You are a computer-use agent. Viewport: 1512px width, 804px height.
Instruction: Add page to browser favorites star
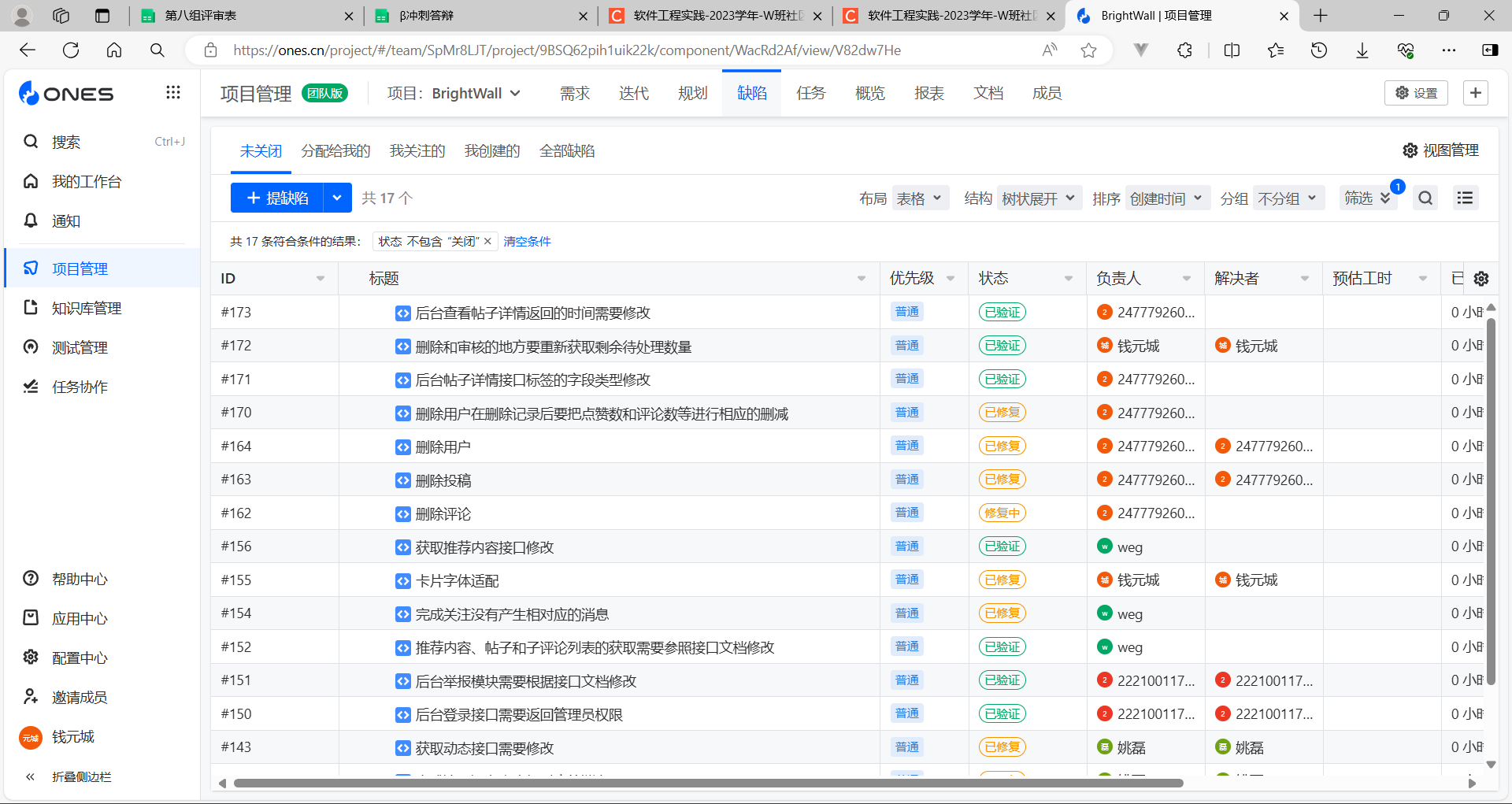[x=1088, y=50]
